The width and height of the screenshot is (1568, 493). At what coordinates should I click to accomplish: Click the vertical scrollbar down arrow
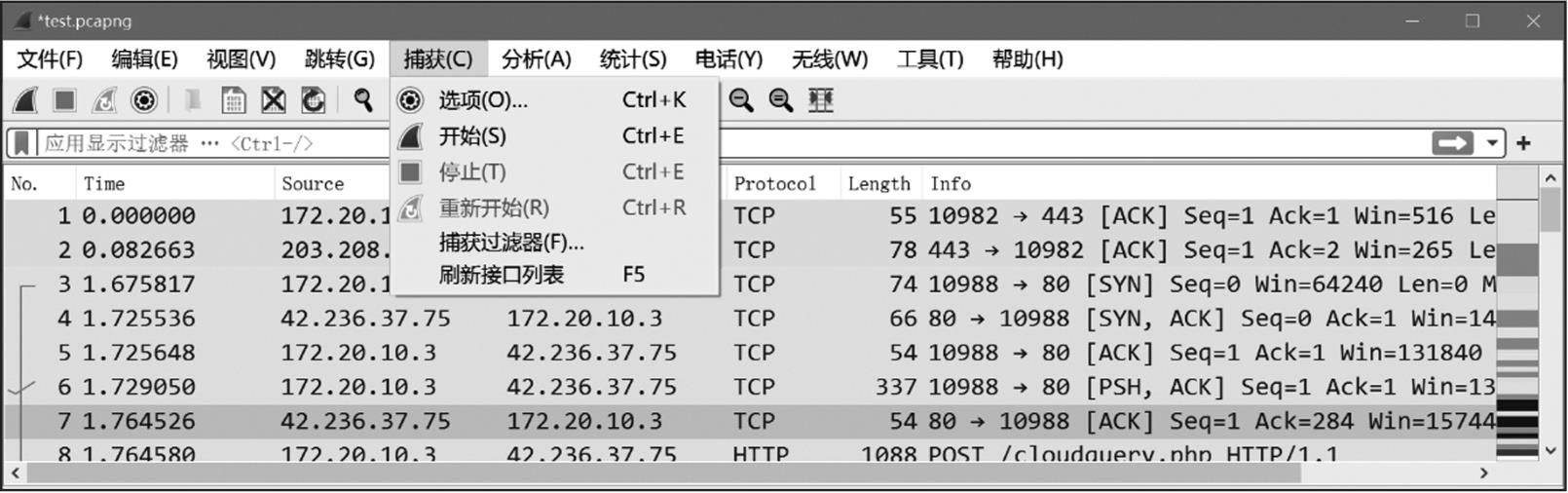[1550, 450]
